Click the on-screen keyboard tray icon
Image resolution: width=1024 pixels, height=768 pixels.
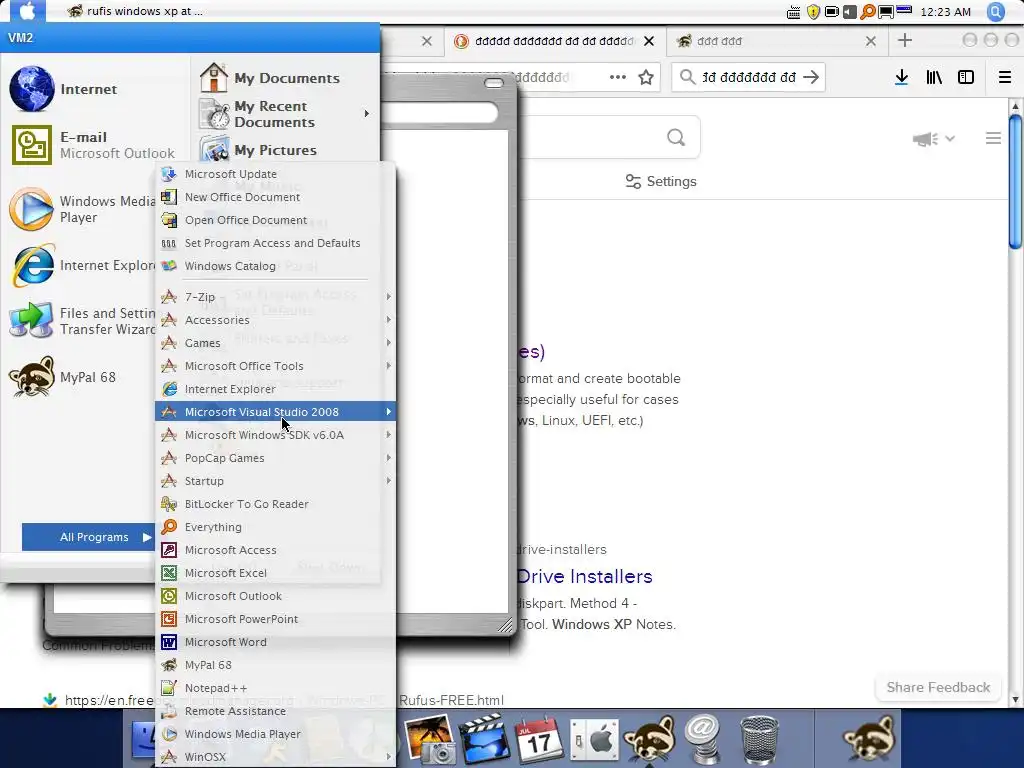[793, 12]
